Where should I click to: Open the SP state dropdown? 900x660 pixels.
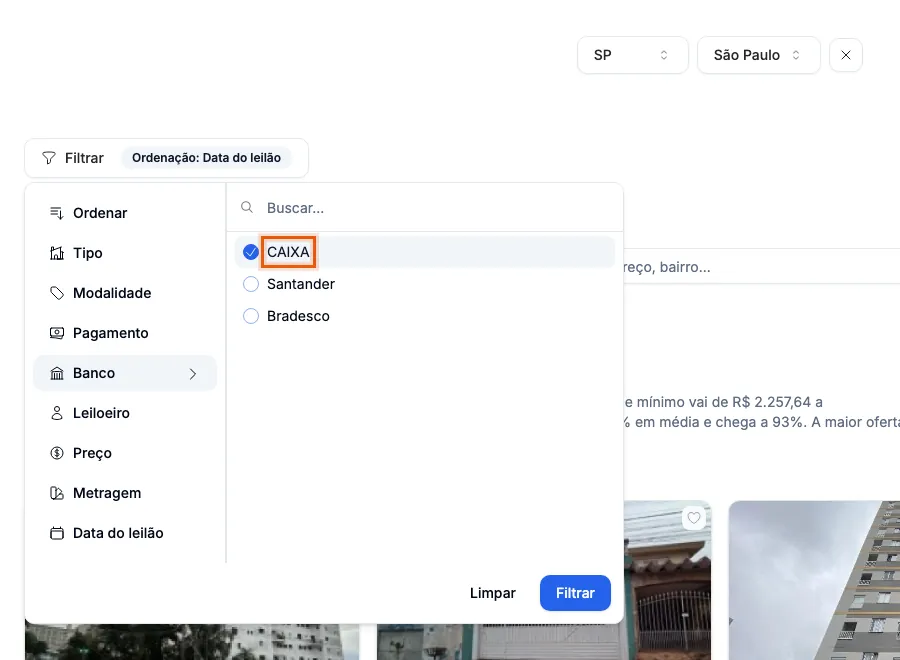click(x=633, y=55)
